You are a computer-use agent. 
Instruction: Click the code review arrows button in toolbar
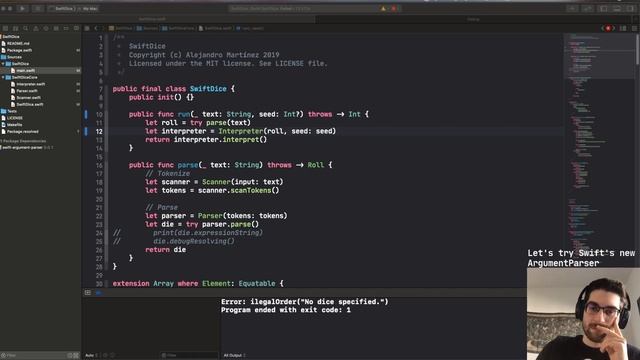[x=587, y=9]
